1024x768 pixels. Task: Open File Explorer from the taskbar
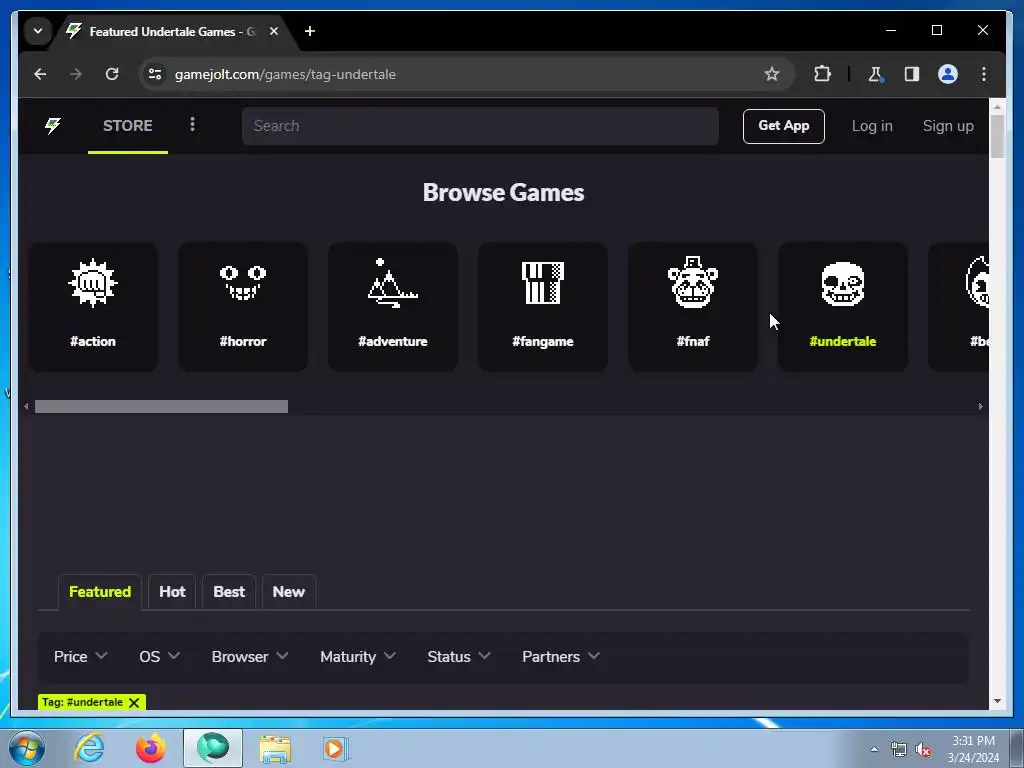275,748
